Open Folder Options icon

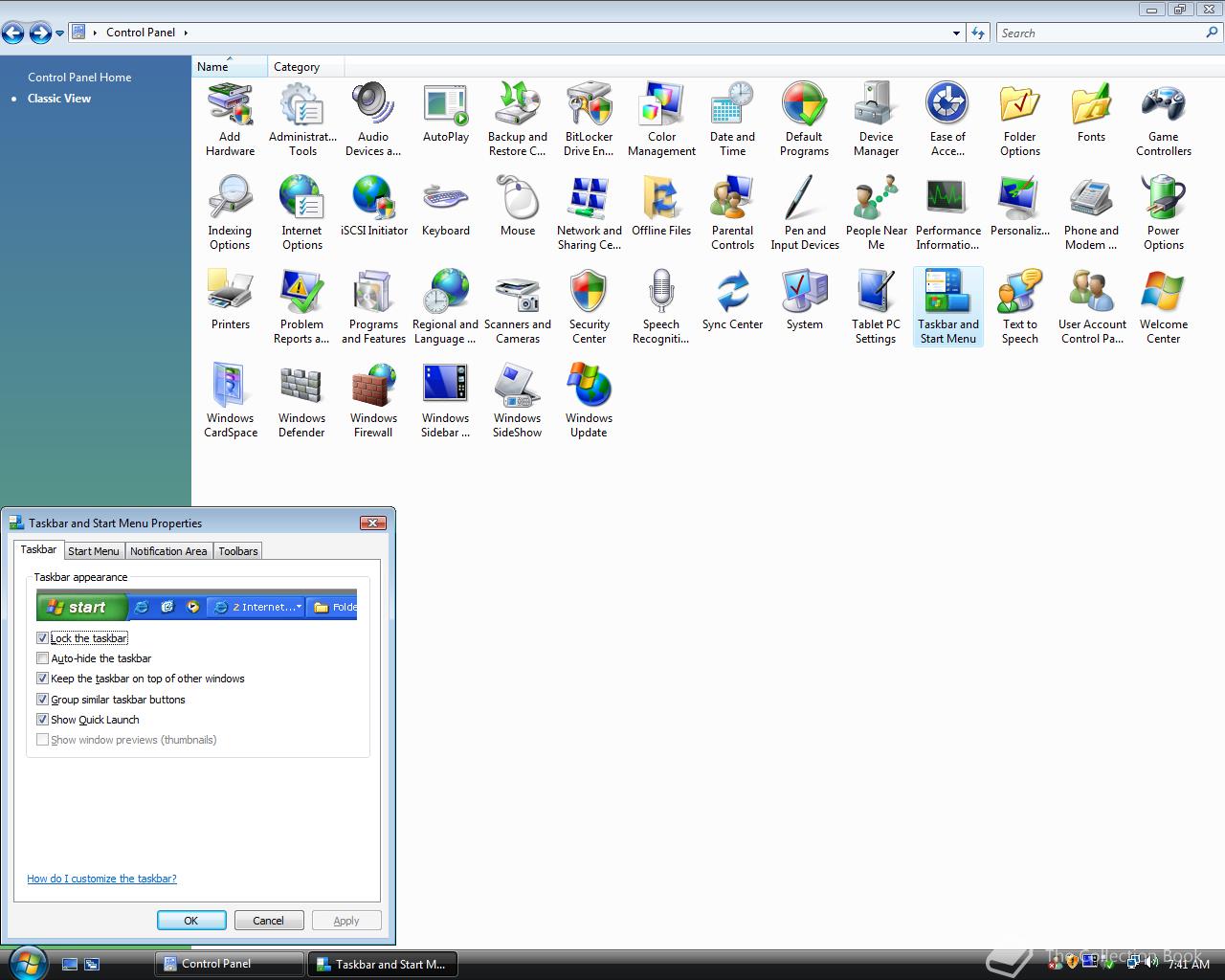(x=1019, y=120)
